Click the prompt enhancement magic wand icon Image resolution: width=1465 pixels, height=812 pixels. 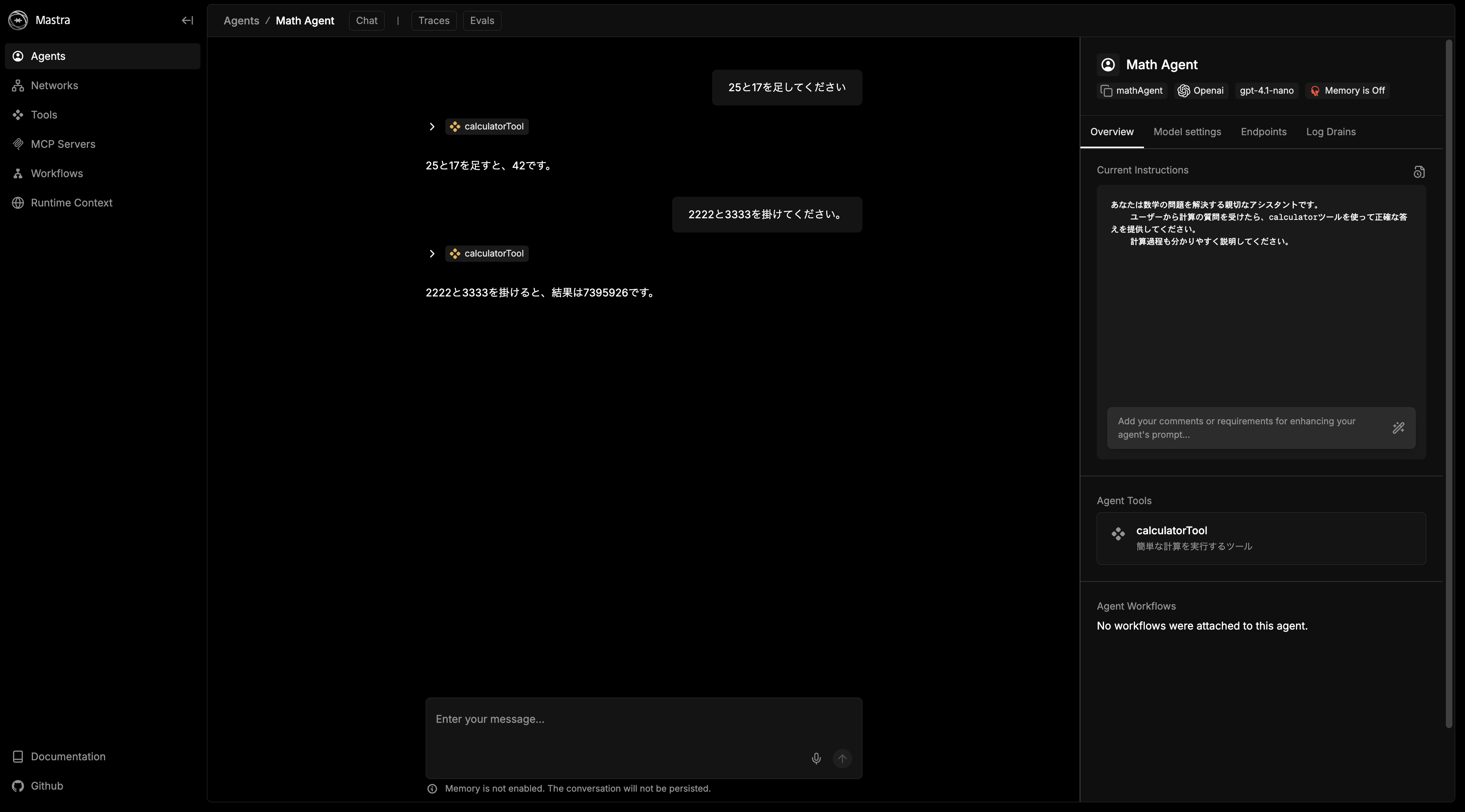[x=1399, y=428]
